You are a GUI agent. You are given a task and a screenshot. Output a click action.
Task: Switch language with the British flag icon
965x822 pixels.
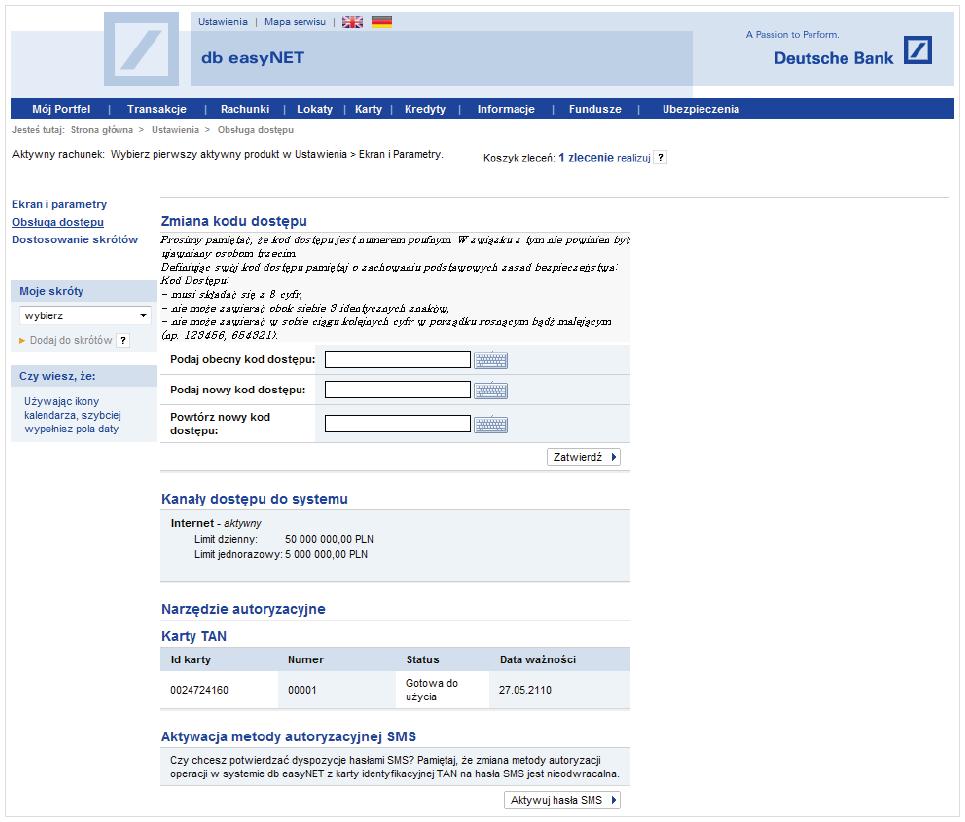[352, 22]
